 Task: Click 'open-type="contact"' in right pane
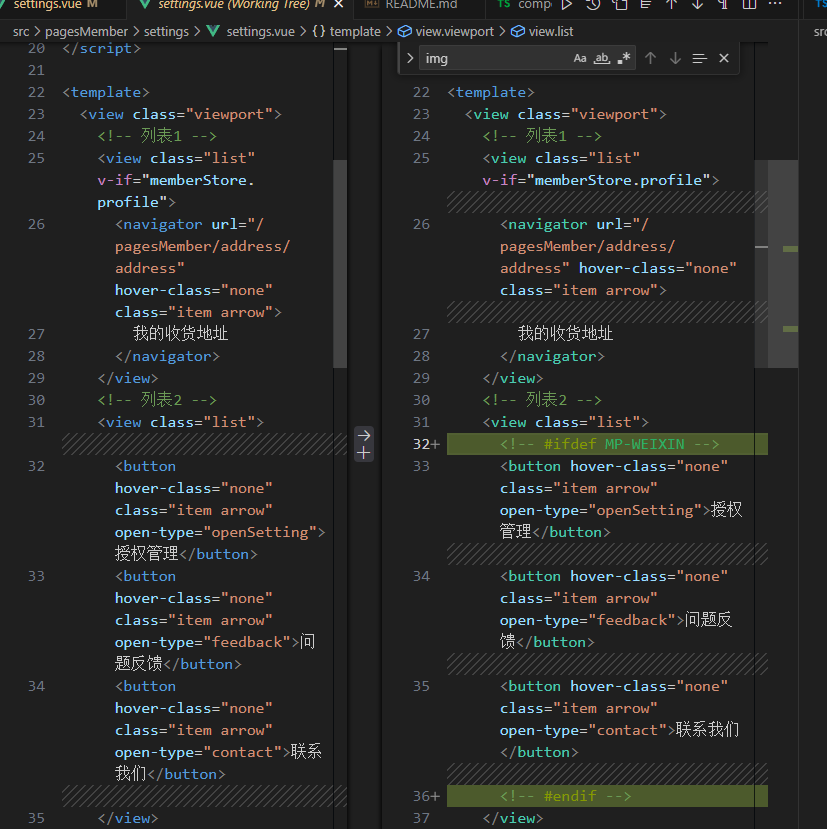tap(583, 730)
